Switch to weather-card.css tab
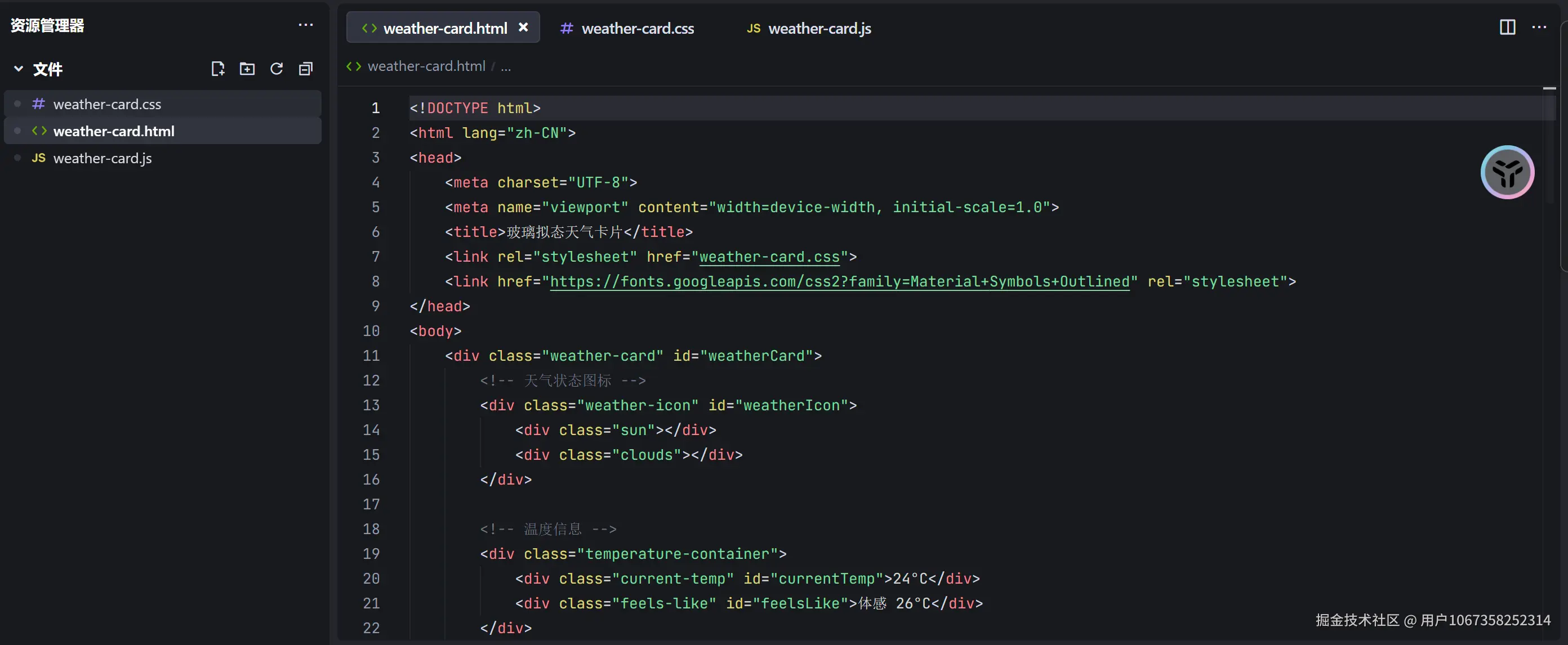Viewport: 1568px width, 645px height. [x=636, y=29]
